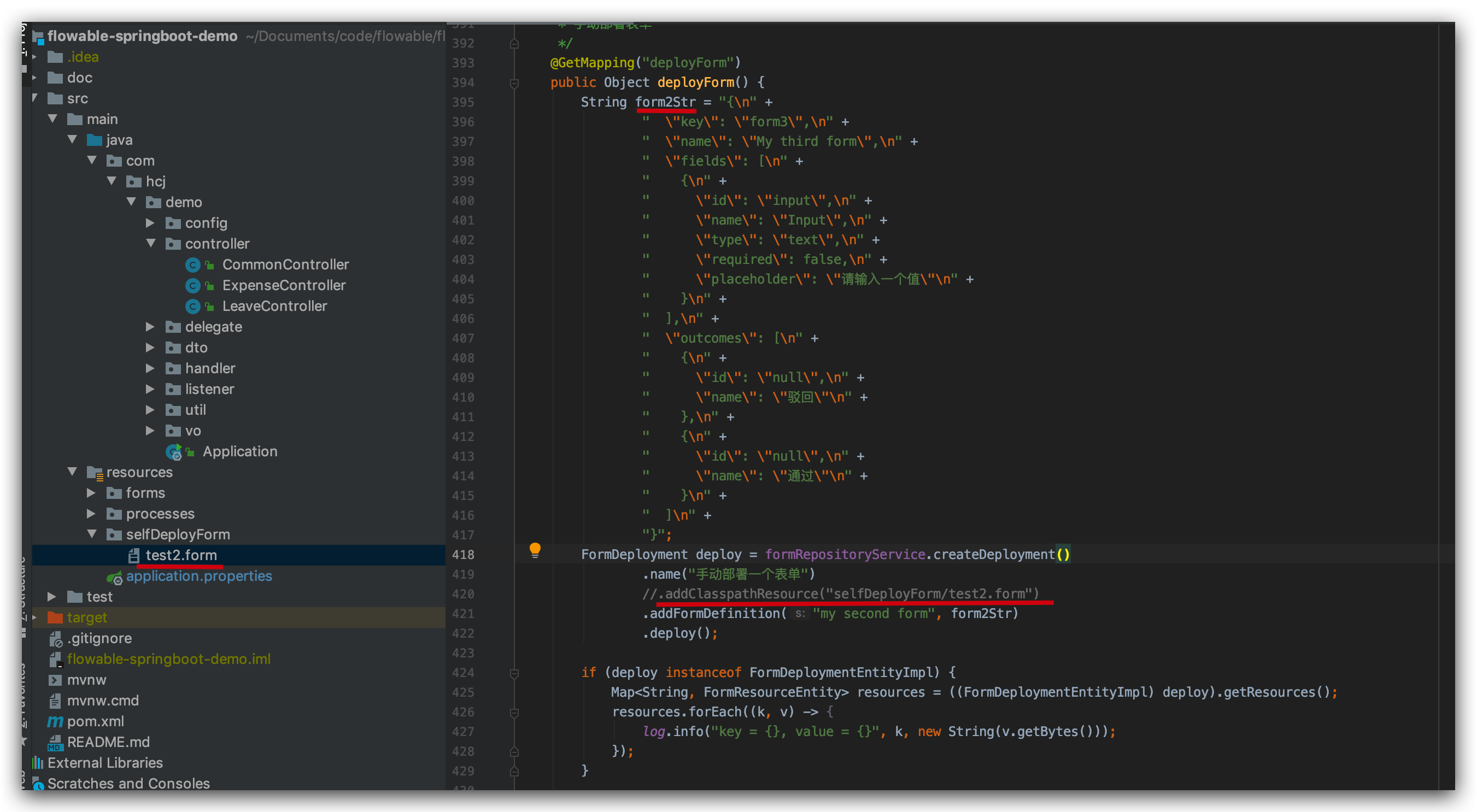
Task: Click the form2Str variable declaration
Action: (x=665, y=102)
